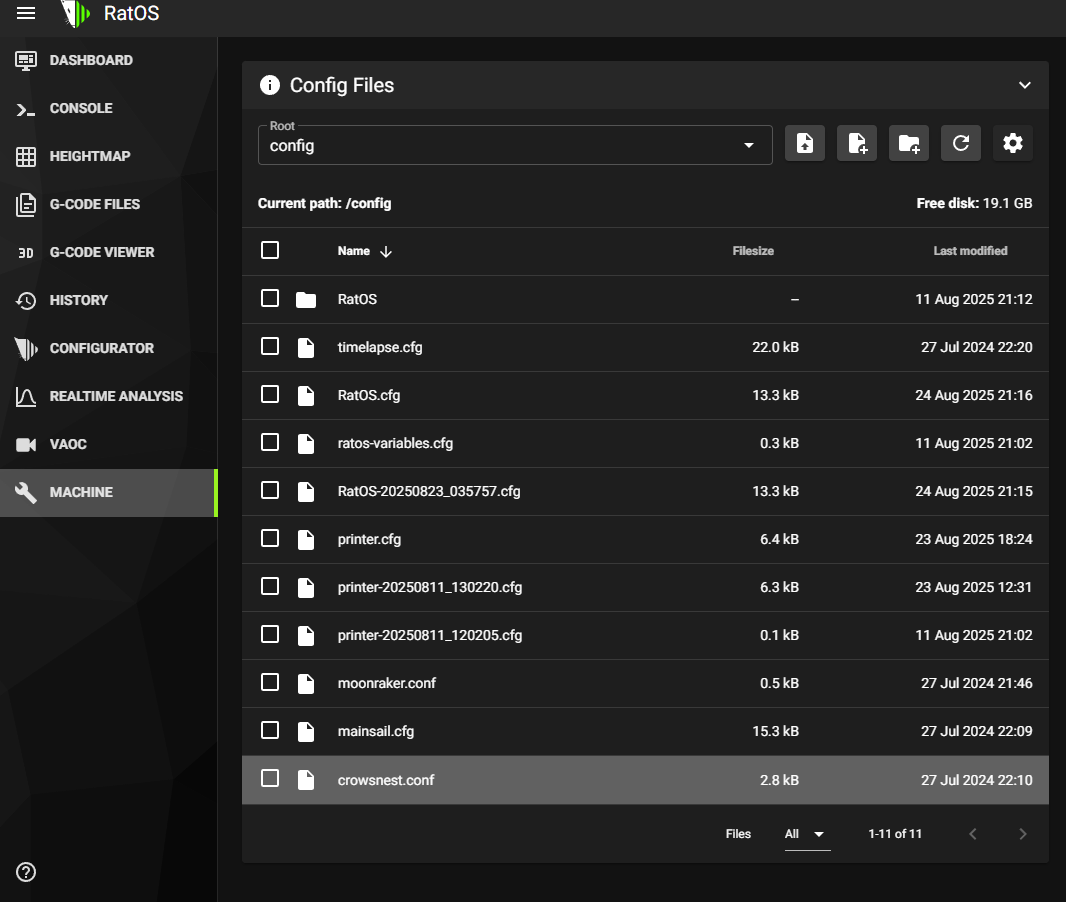Screen dimensions: 1066x902
Task: Open the ratos-variables.cfg file name
Action: (x=395, y=443)
